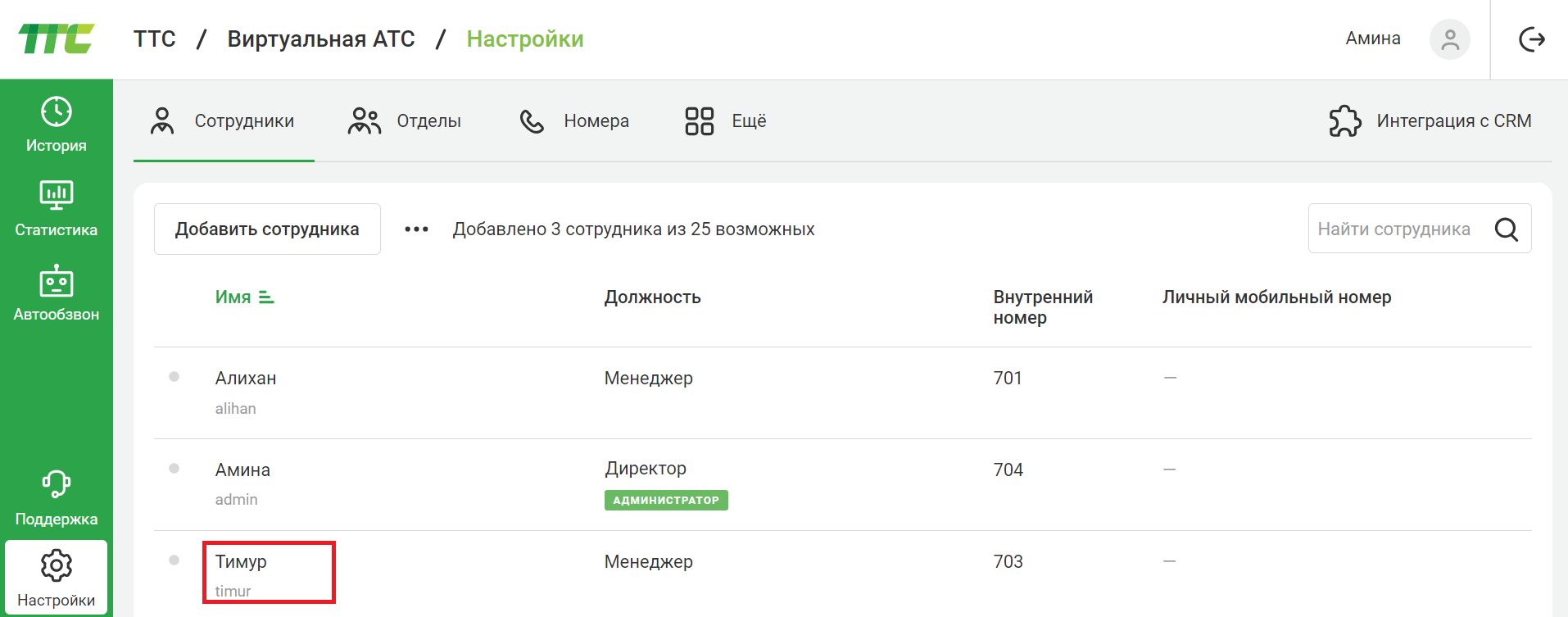Click the alihan login text
This screenshot has width=1568, height=617.
tap(236, 408)
